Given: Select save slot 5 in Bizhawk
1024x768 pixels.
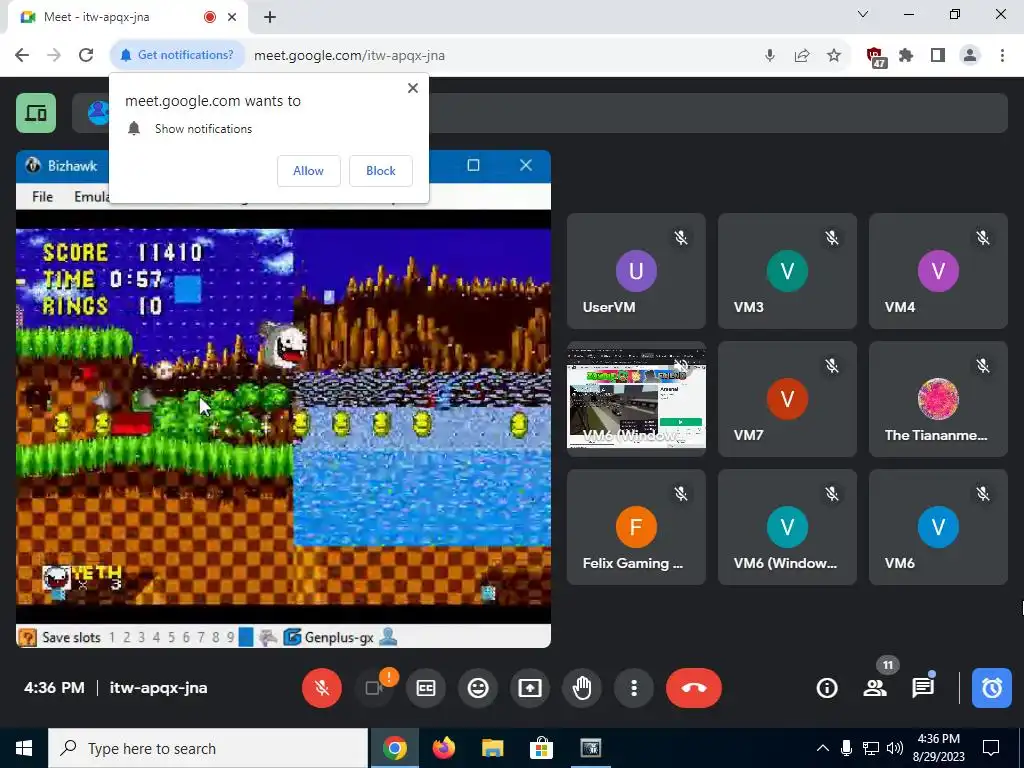Looking at the screenshot, I should click(x=171, y=637).
